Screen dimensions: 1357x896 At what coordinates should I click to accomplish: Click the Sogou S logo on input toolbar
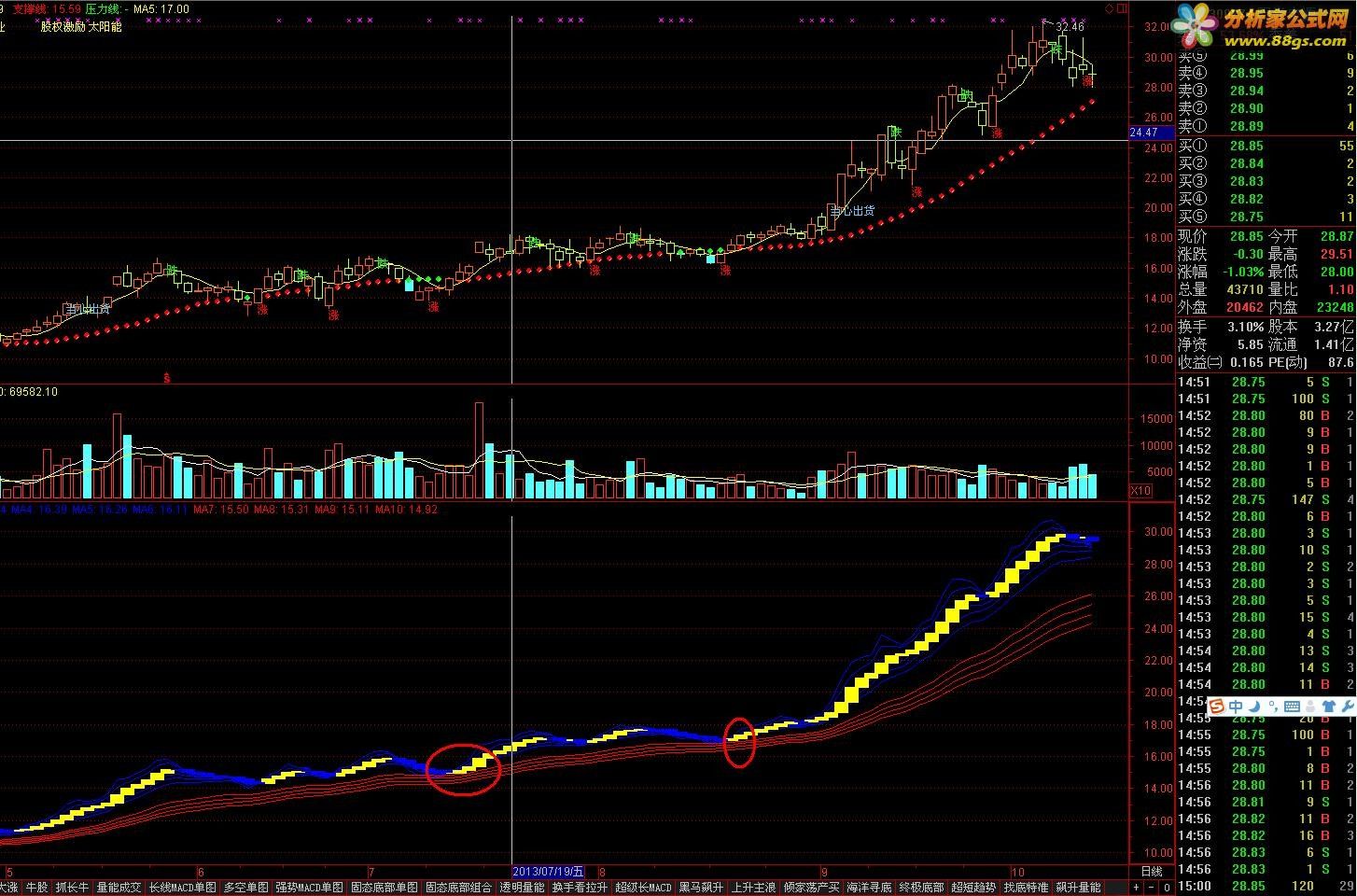(1217, 707)
